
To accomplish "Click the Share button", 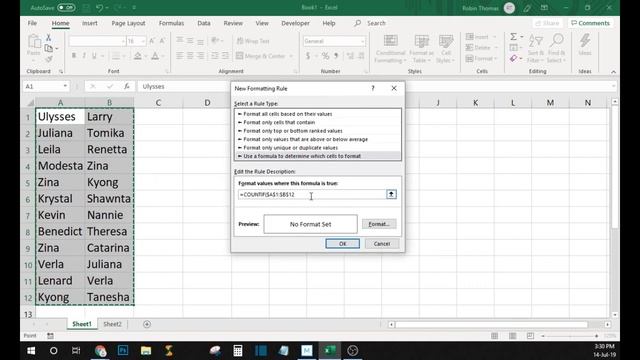I will click(547, 23).
